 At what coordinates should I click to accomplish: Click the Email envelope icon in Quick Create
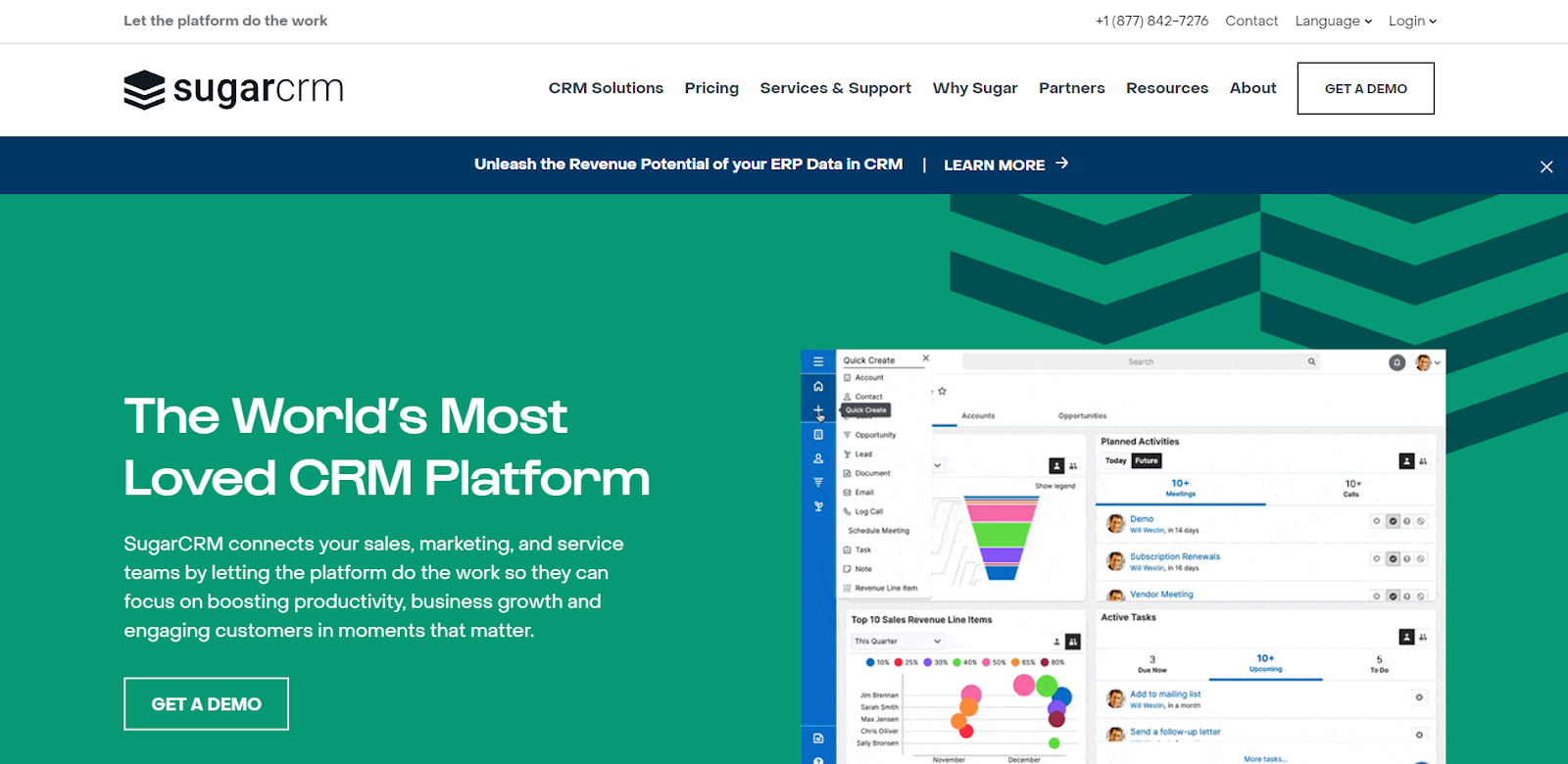click(847, 492)
